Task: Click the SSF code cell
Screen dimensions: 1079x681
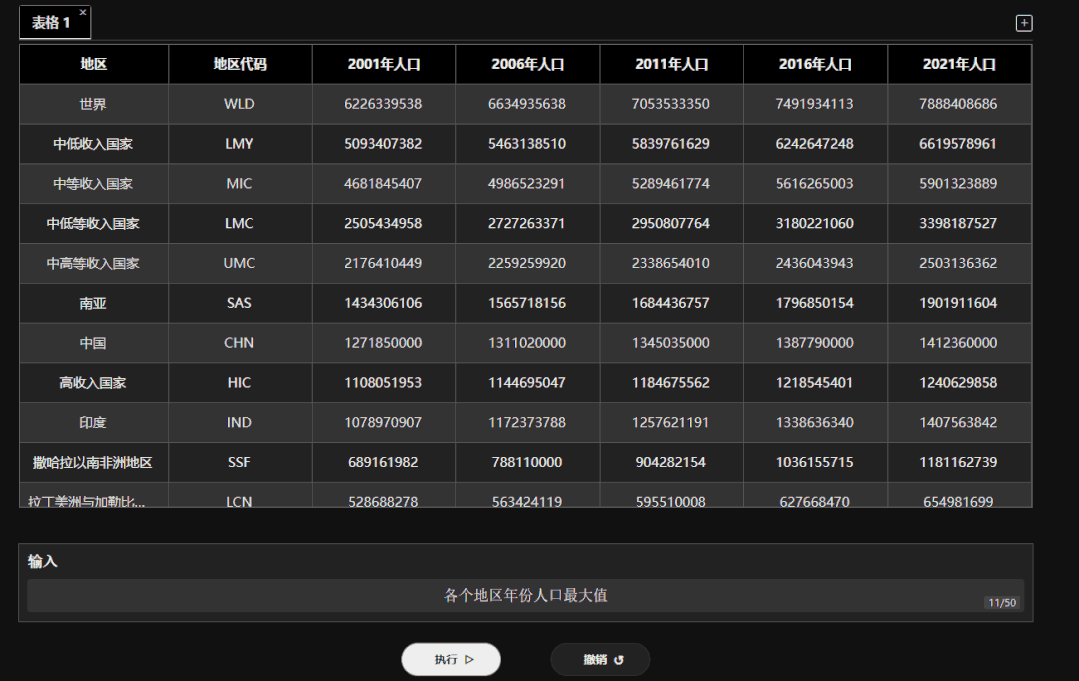Action: tap(239, 463)
